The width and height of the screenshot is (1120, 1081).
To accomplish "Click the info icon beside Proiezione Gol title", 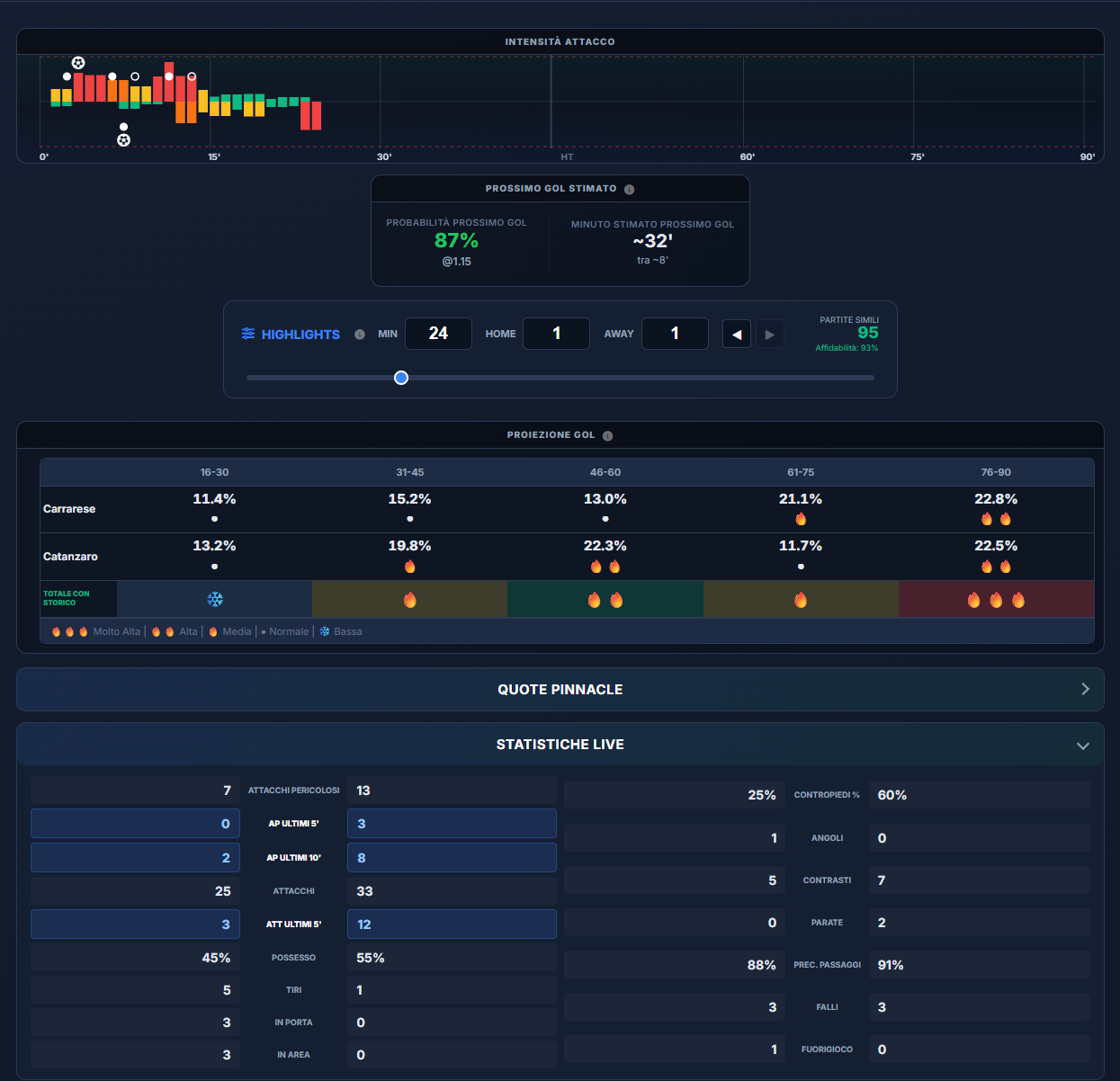I will point(607,434).
